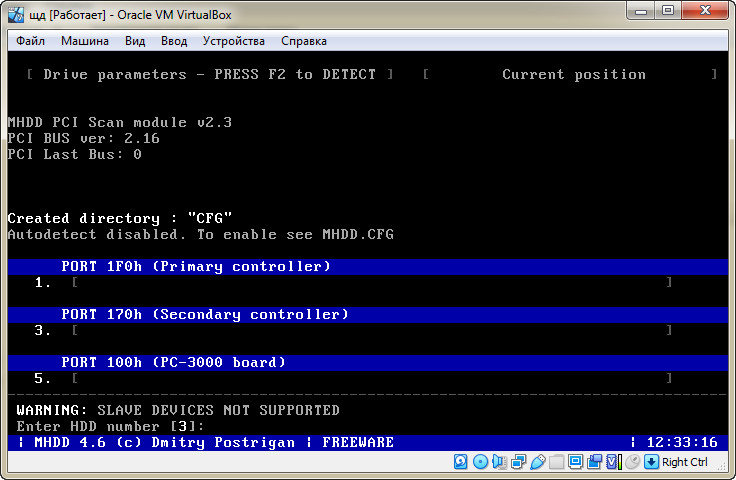
Task: Click the shared folders status icon
Action: point(557,462)
